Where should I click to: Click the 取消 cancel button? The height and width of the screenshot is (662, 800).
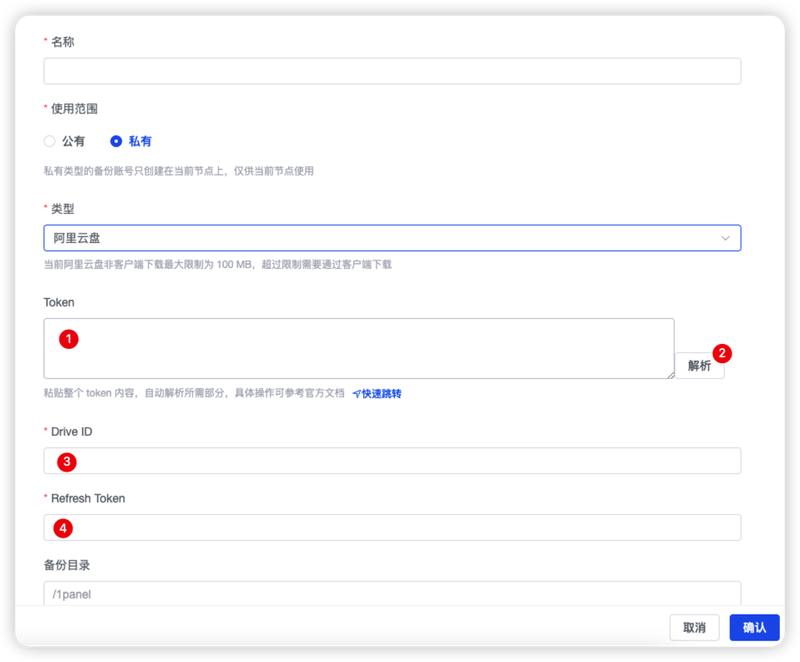(x=694, y=627)
